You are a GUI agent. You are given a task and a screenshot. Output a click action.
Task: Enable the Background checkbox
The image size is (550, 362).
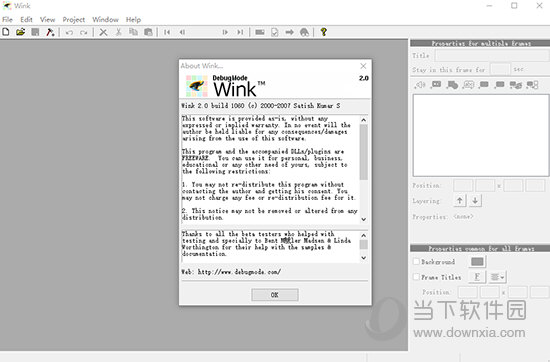point(416,262)
